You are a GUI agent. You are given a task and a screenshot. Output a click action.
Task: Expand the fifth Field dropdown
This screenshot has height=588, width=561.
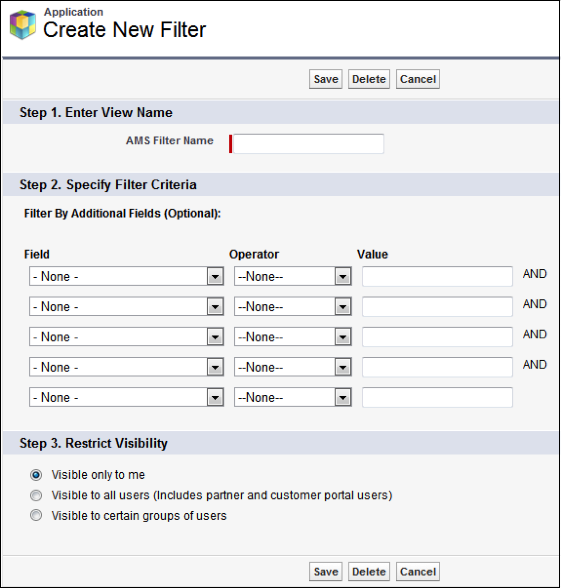click(126, 397)
